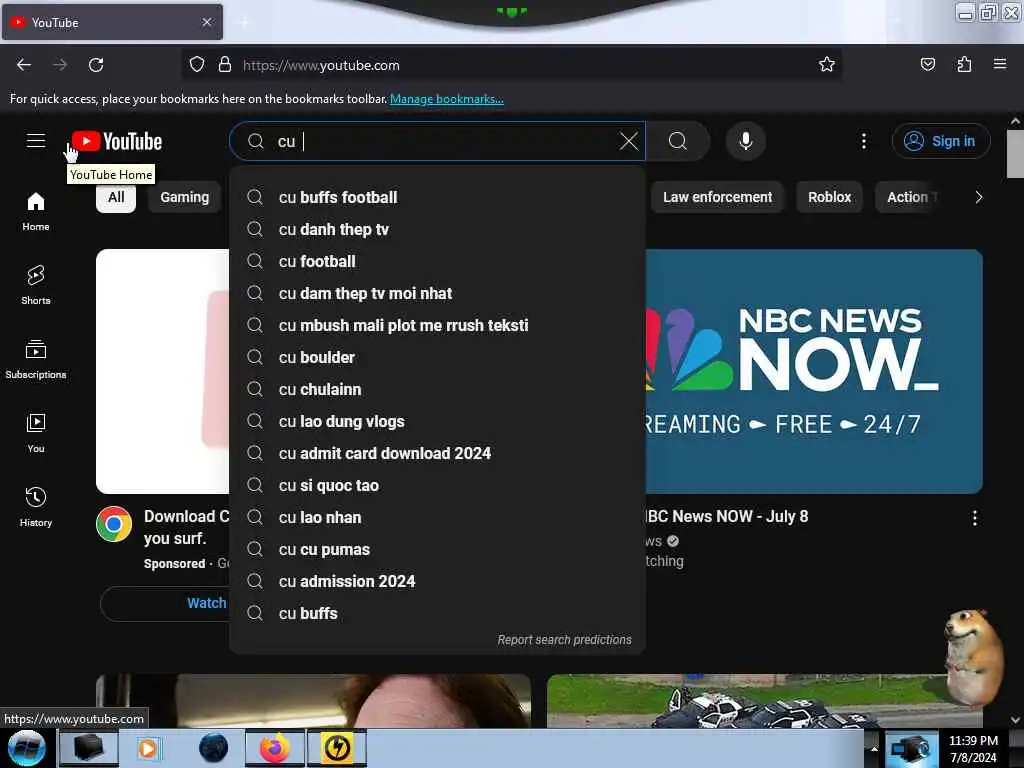Click the media player taskbar icon

tap(148, 748)
